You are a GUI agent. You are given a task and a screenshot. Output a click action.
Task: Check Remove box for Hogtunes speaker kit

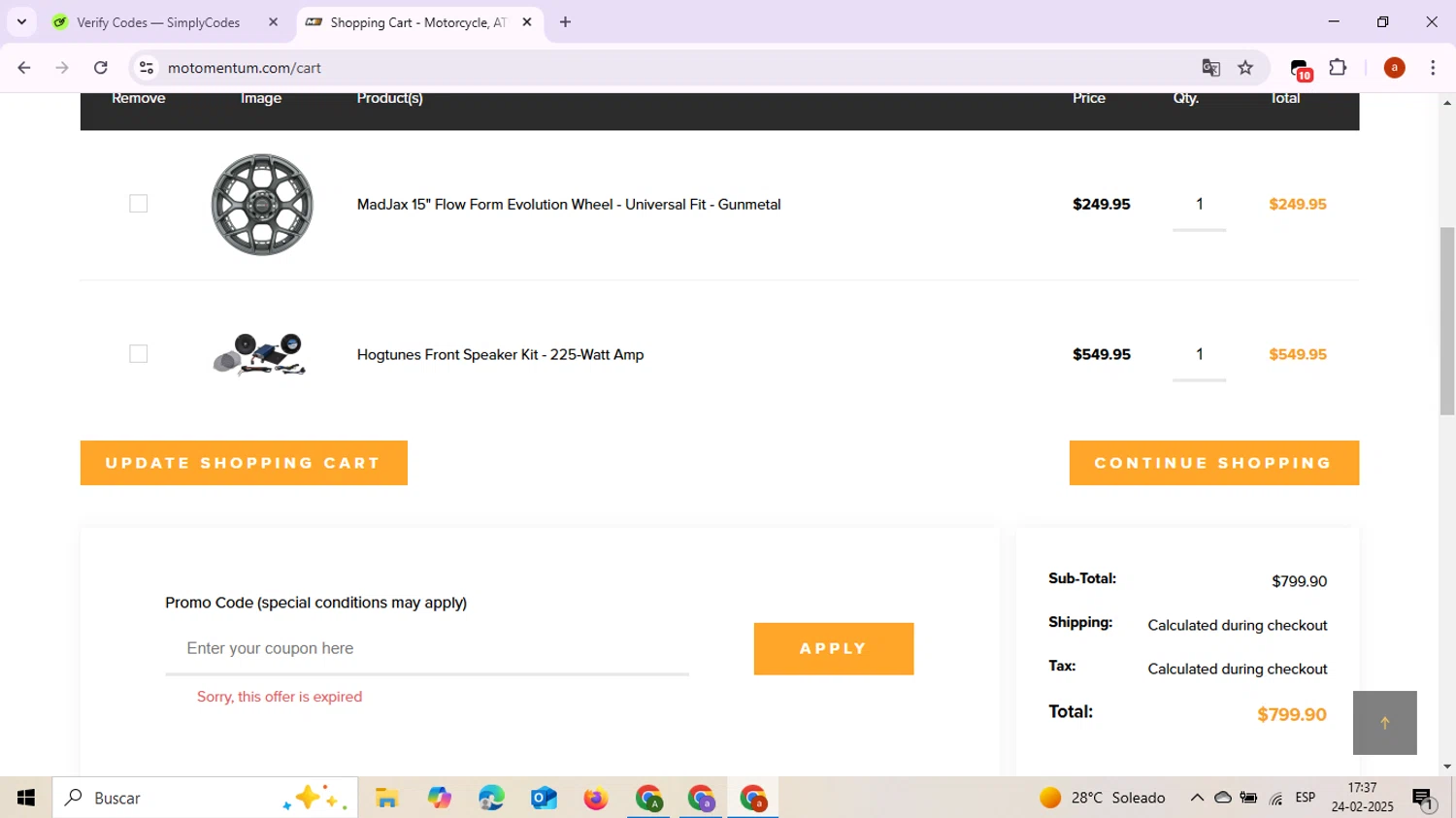[139, 354]
